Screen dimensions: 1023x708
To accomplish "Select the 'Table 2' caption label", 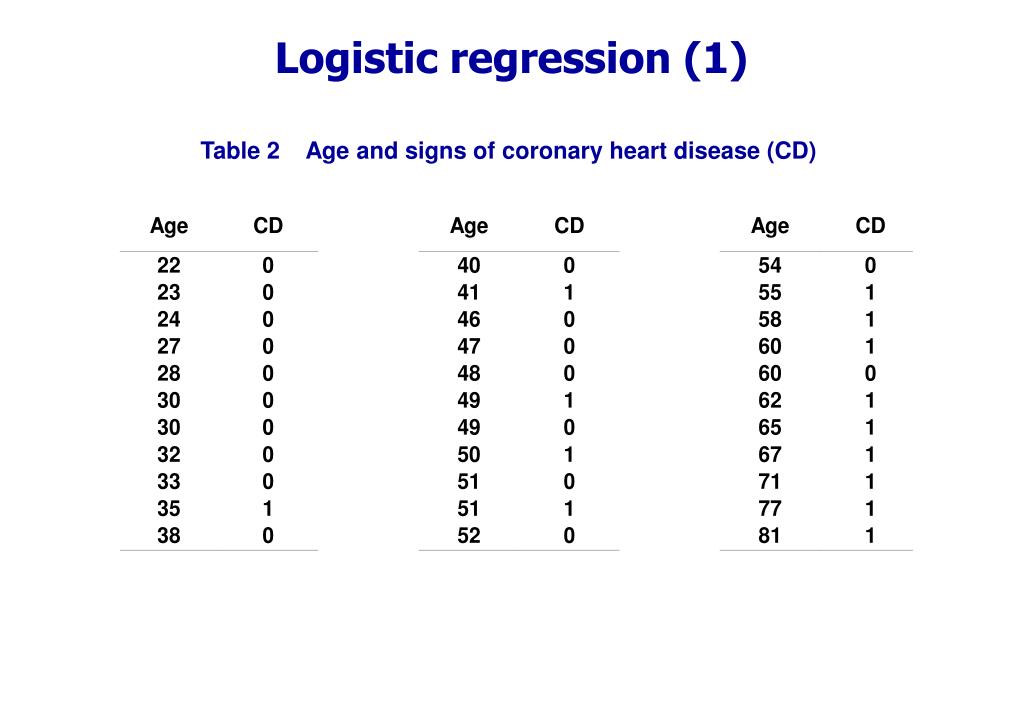I will click(239, 151).
